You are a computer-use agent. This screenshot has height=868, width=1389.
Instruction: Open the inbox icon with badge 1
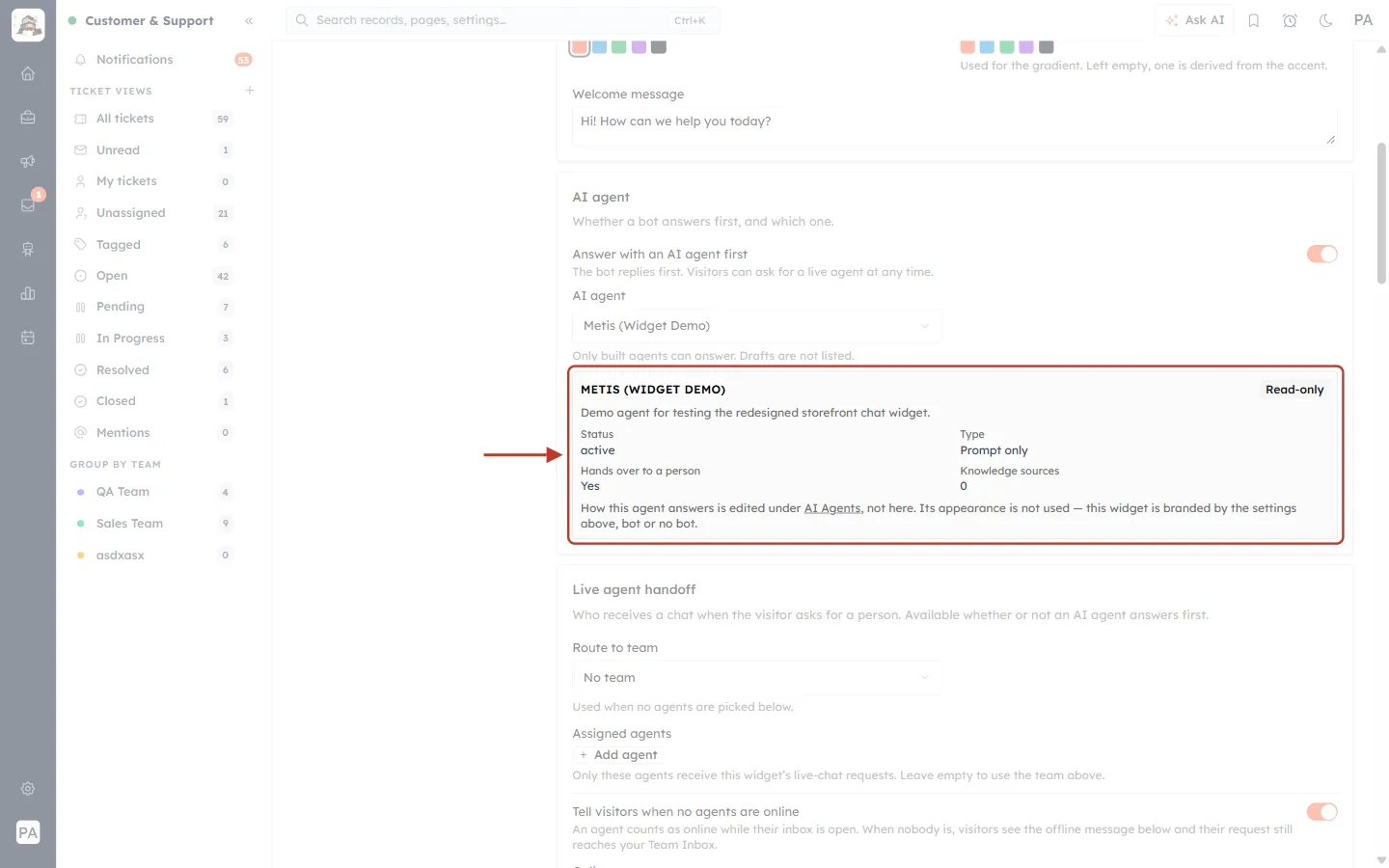click(x=28, y=205)
